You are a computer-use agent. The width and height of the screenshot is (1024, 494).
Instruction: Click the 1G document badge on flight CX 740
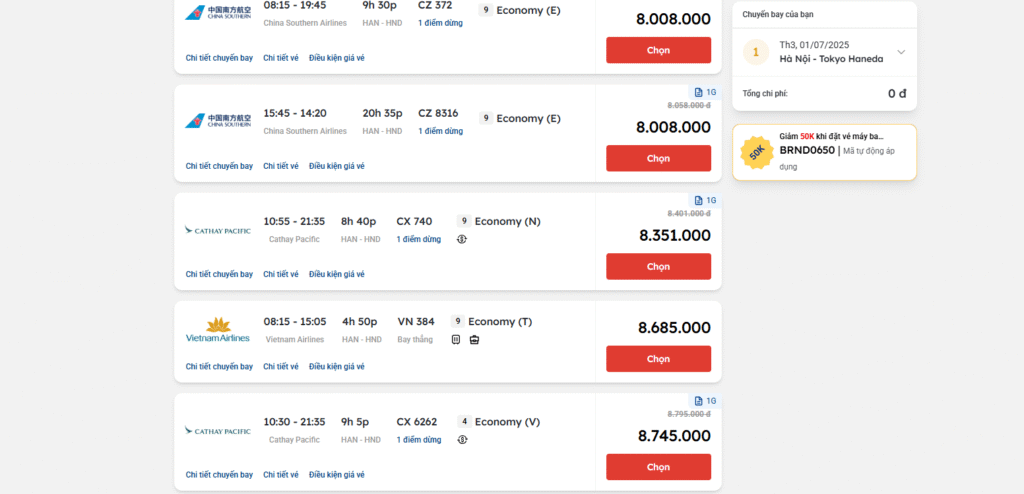pyautogui.click(x=705, y=200)
